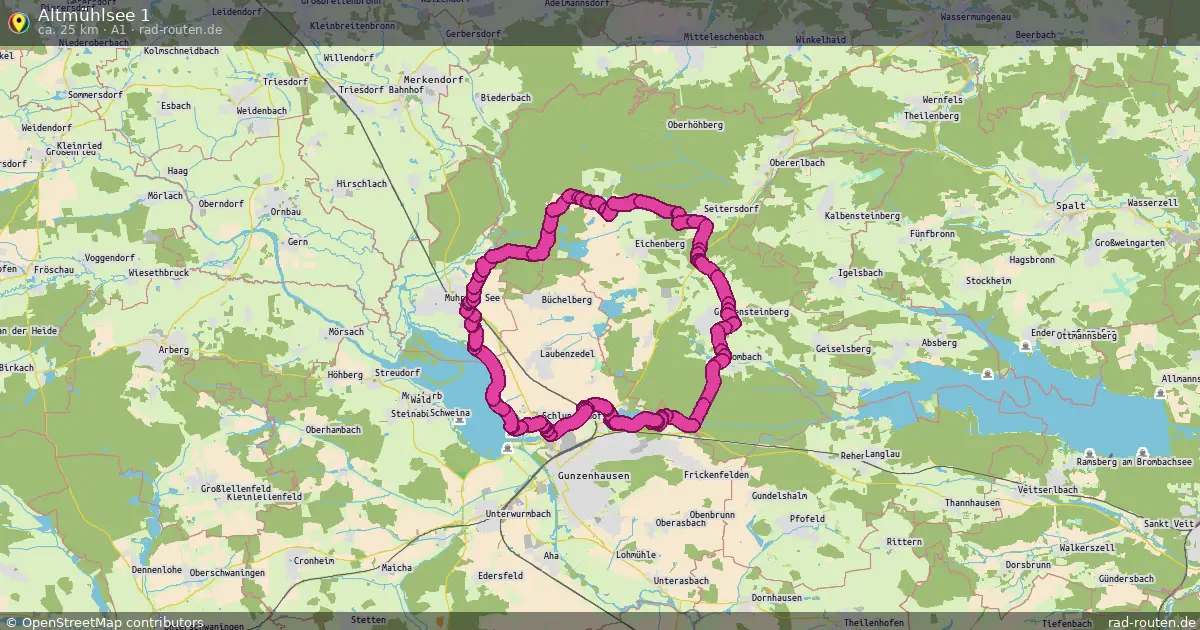Image resolution: width=1200 pixels, height=630 pixels.
Task: Click the Mitteleschenbach place label
Action: click(x=722, y=36)
